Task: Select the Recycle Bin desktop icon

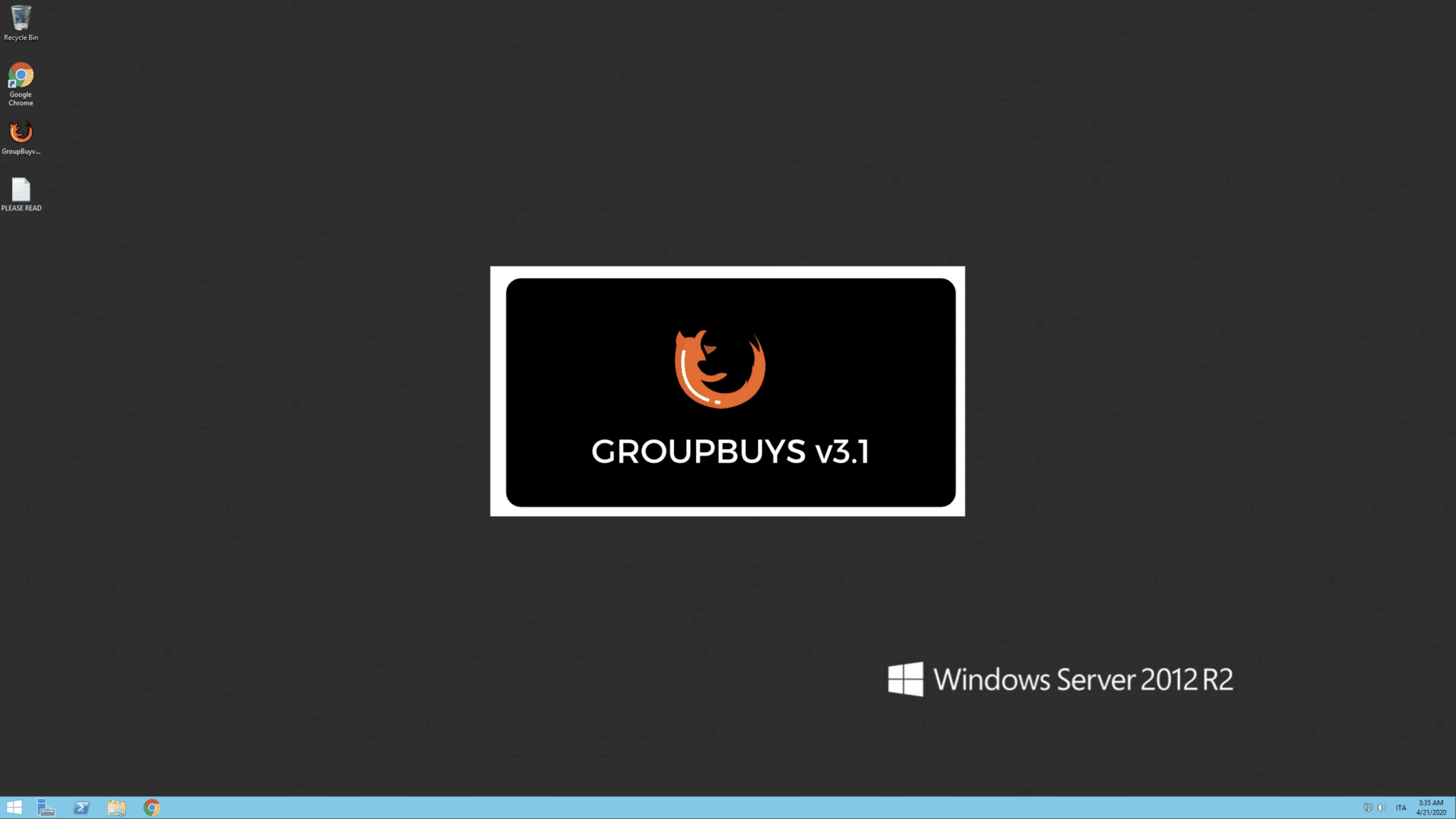Action: [21, 23]
